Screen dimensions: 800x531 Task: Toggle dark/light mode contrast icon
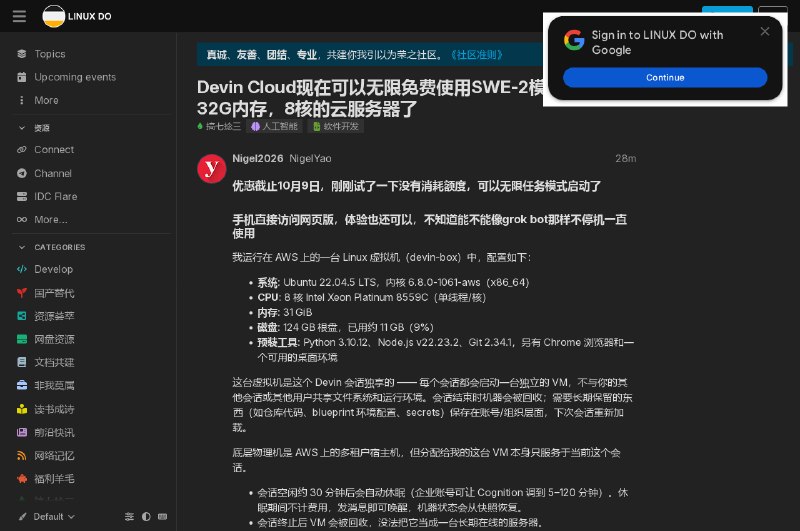click(x=146, y=517)
